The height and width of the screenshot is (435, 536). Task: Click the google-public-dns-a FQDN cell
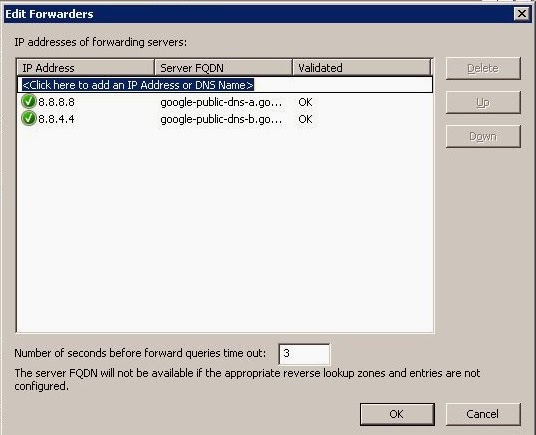[221, 102]
